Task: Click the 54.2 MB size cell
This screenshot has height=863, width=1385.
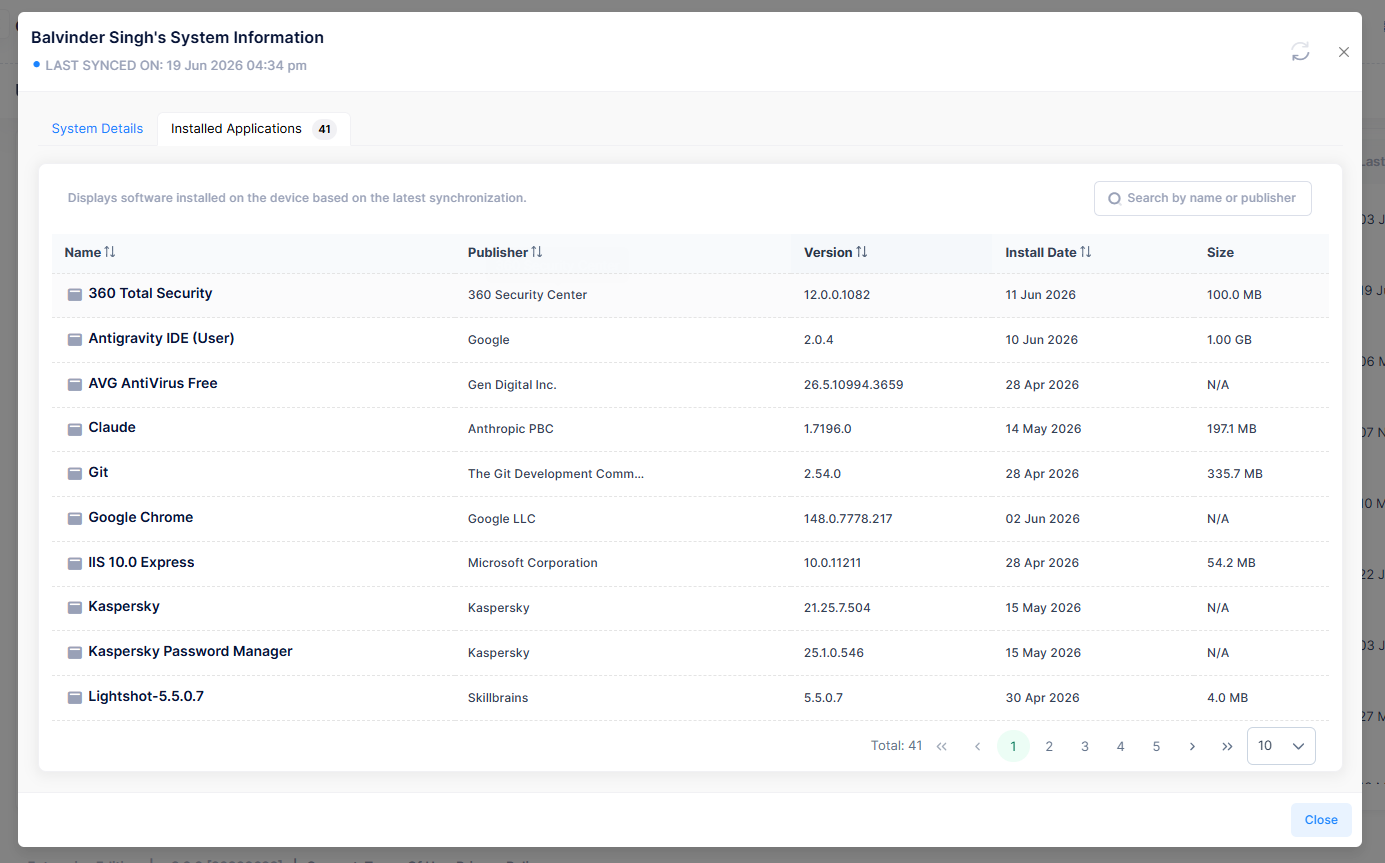Action: tap(1231, 563)
